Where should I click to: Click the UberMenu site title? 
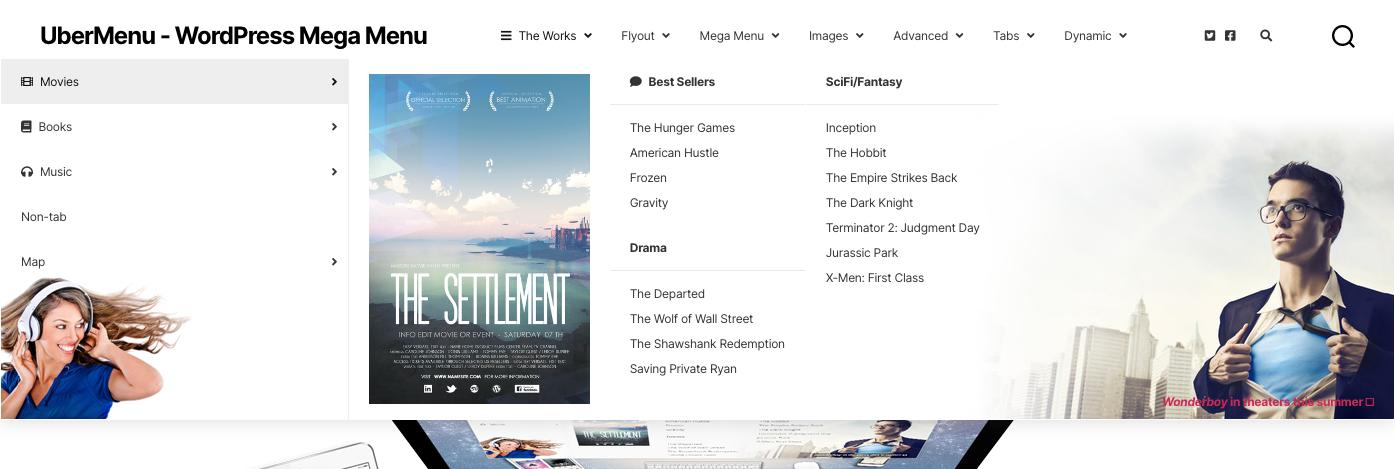coord(233,36)
